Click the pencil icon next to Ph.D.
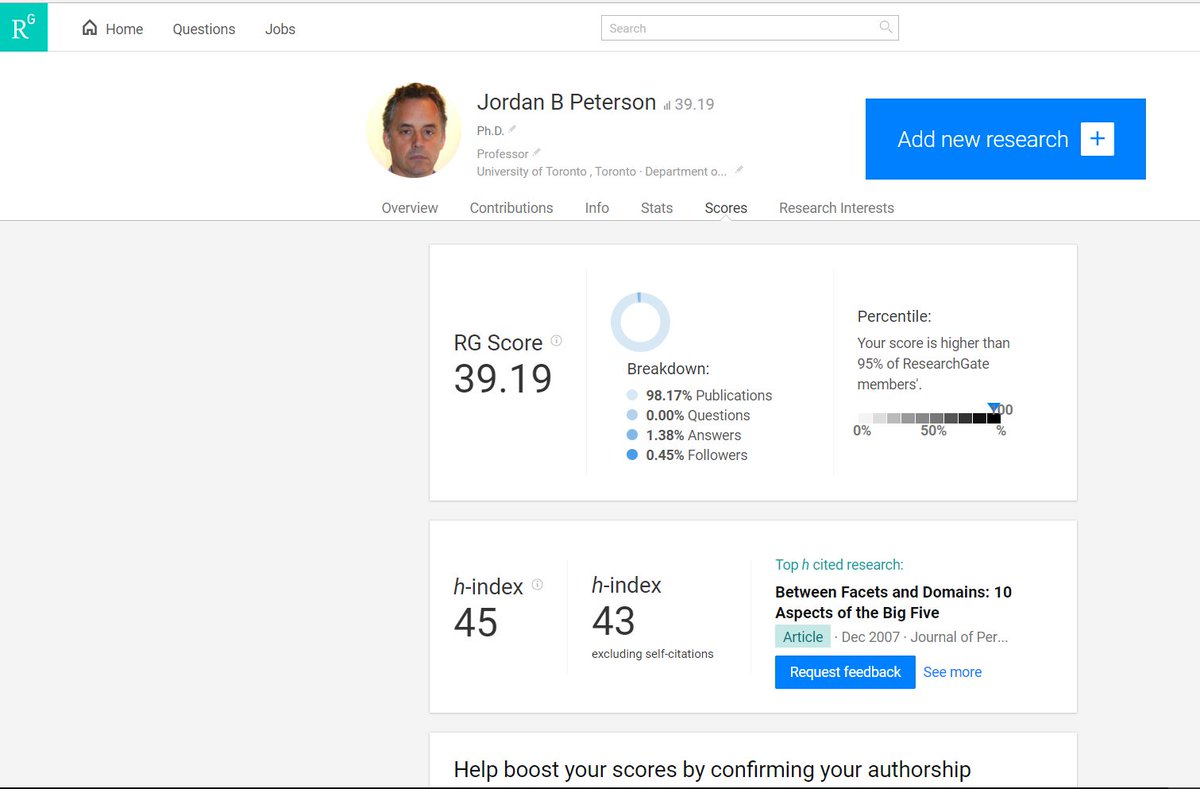Image resolution: width=1200 pixels, height=789 pixels. click(x=512, y=129)
